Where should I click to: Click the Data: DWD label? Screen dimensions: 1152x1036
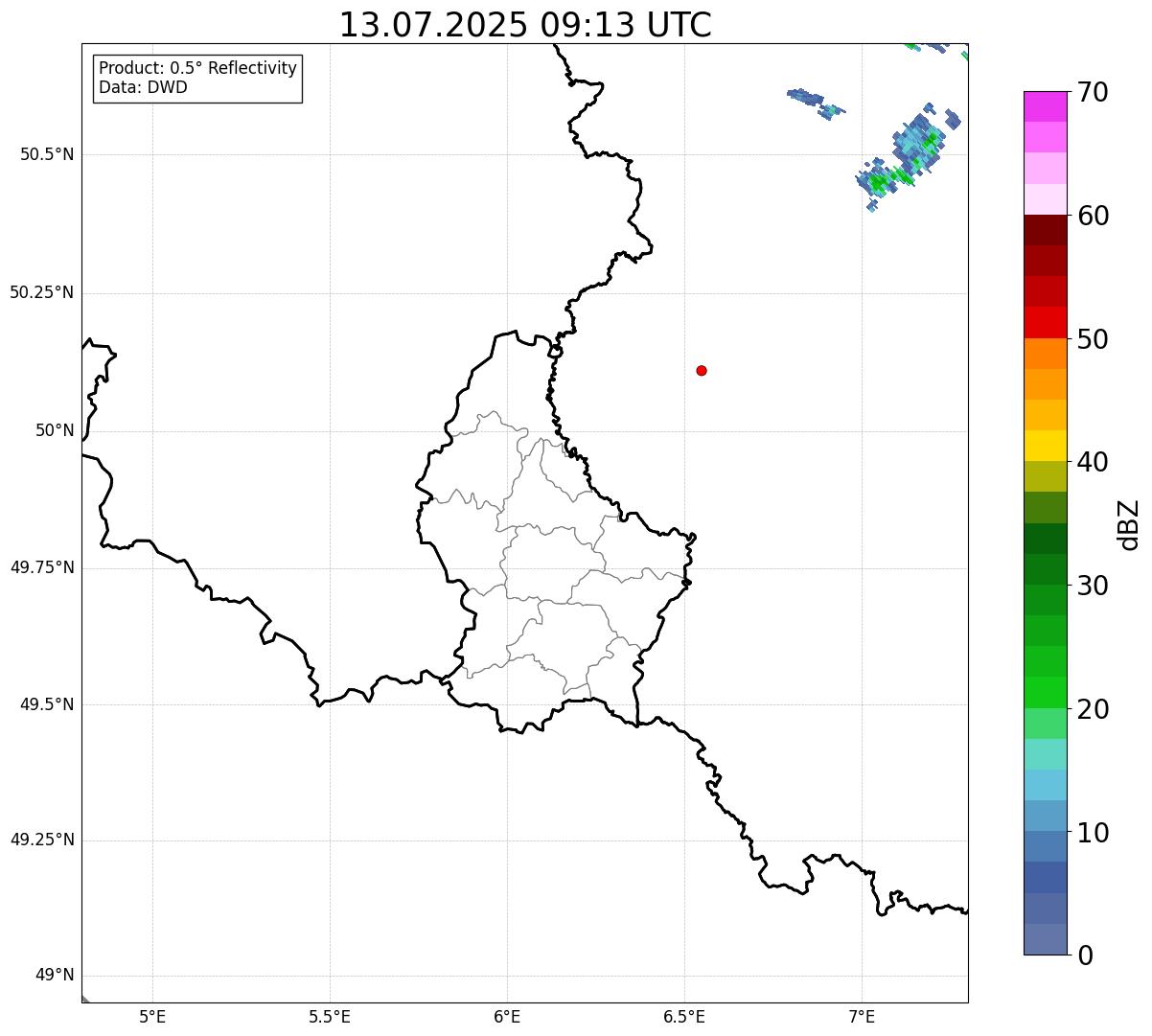coord(143,88)
